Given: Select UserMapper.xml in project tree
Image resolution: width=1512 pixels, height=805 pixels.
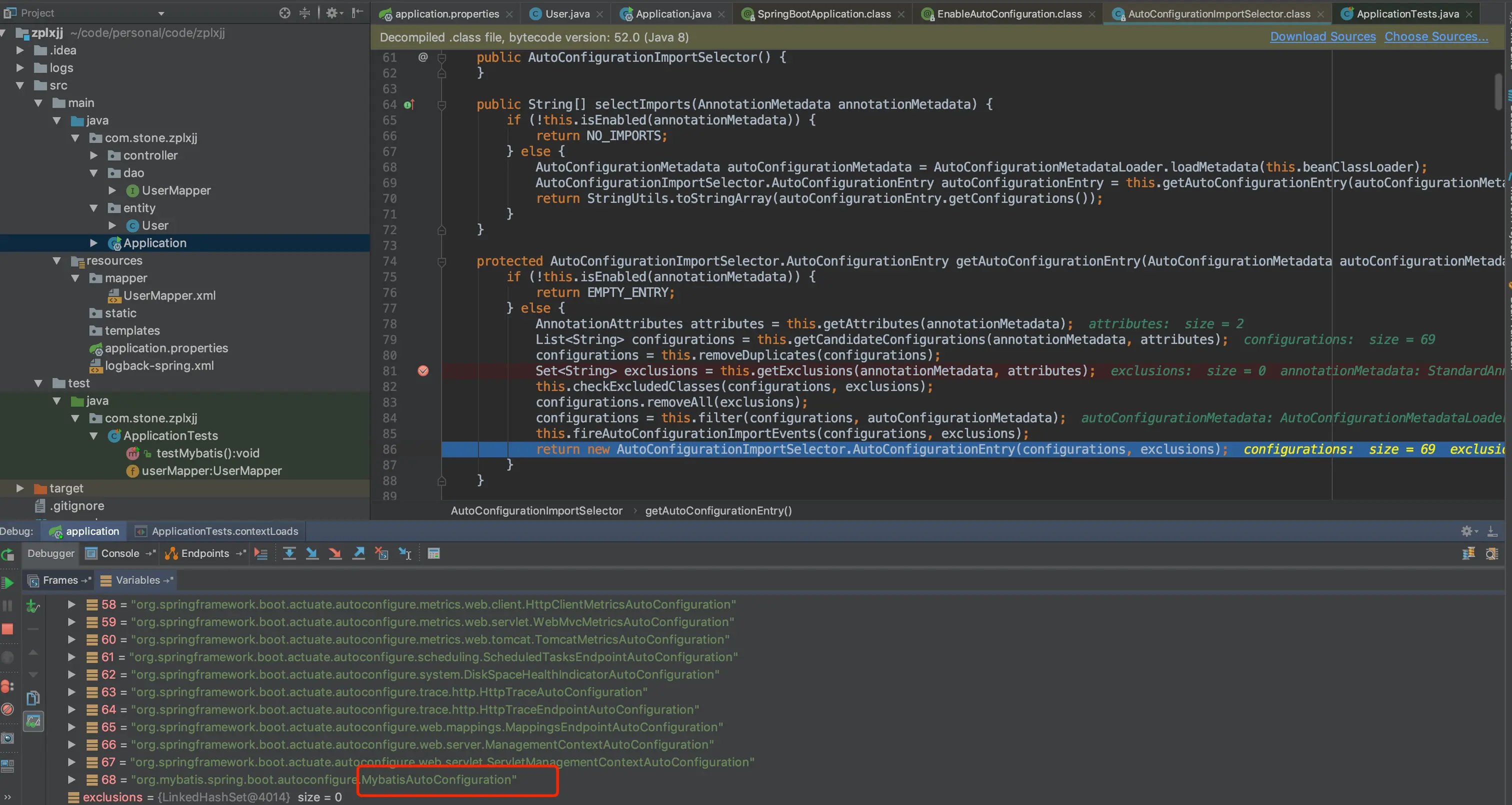Looking at the screenshot, I should tap(169, 295).
